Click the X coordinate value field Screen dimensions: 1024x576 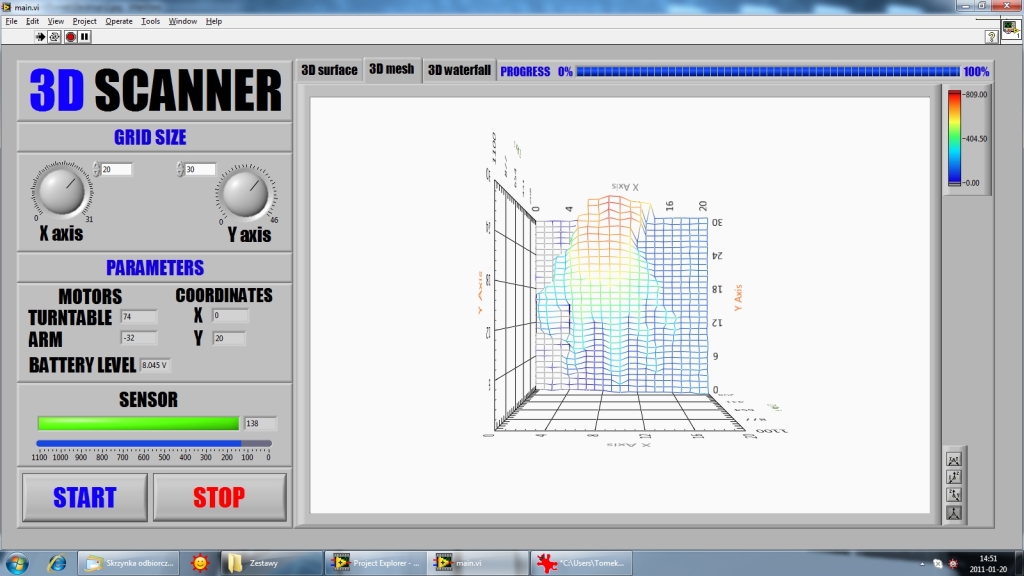(x=231, y=315)
